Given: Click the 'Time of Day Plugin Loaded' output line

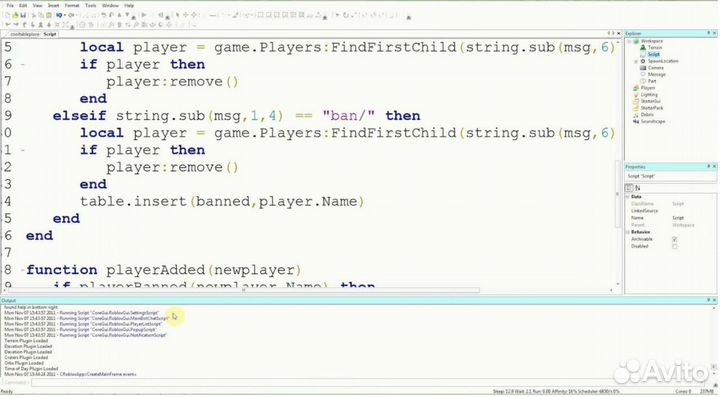Looking at the screenshot, I should 31,369.
